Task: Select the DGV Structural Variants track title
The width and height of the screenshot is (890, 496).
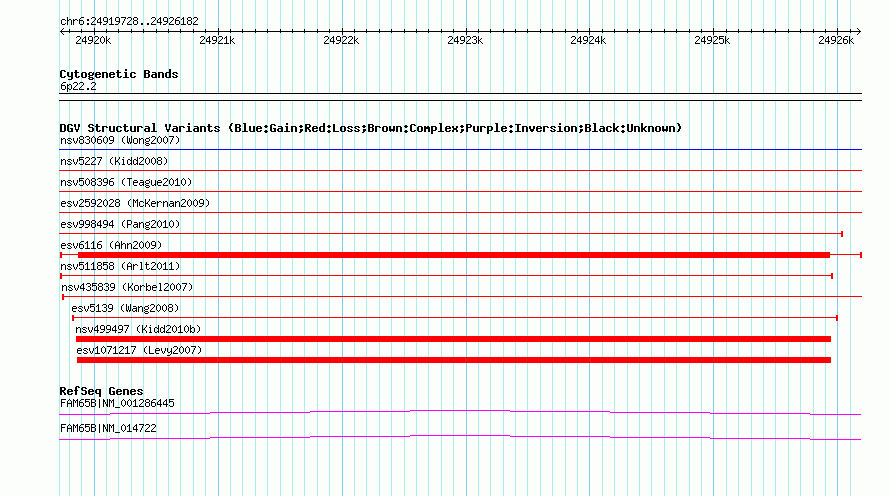Action: [x=371, y=128]
